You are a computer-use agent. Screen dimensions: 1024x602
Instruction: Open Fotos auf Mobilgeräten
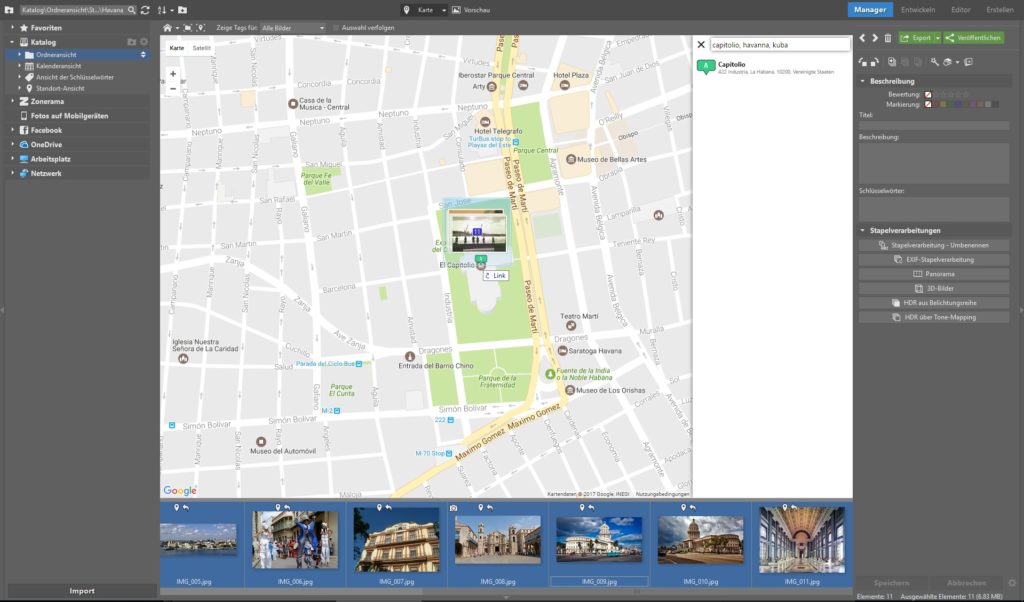(x=69, y=116)
